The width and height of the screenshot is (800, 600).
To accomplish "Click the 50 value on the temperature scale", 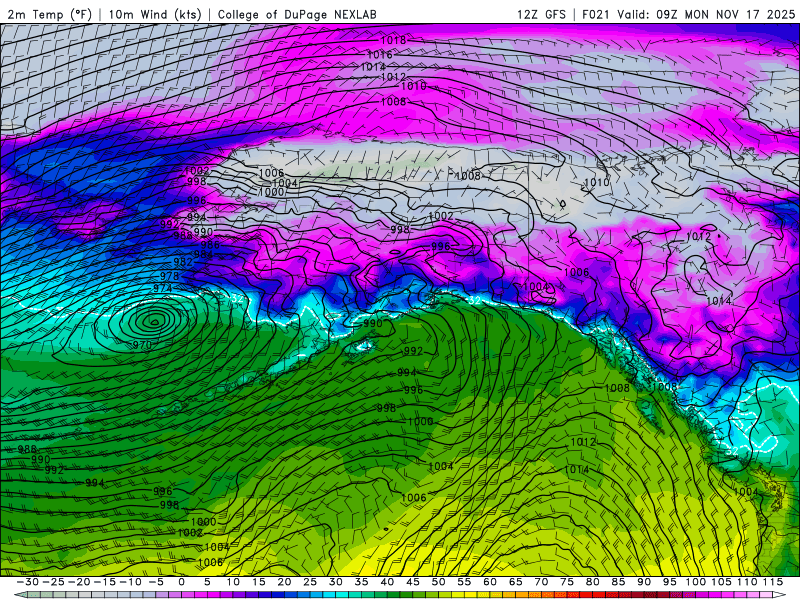I will [x=438, y=582].
